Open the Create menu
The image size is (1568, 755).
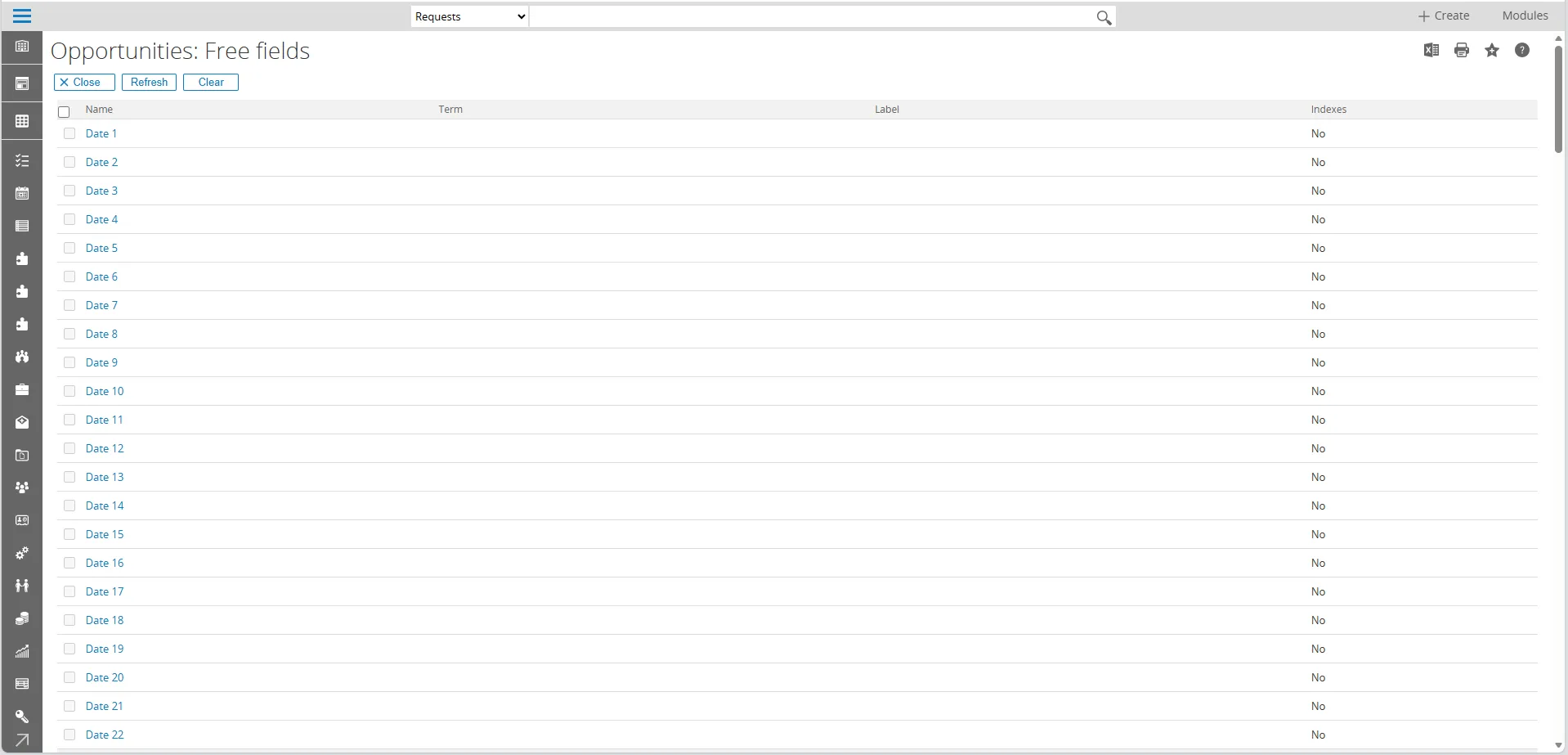click(x=1443, y=16)
